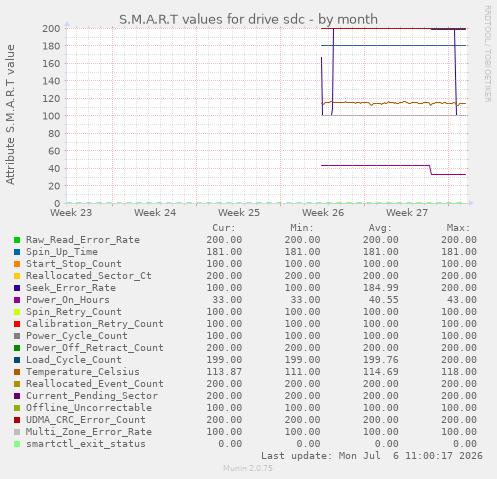497x479 pixels.
Task: Click the Calibration_Retry_Count red legend swatch
Action: pyautogui.click(x=17, y=324)
